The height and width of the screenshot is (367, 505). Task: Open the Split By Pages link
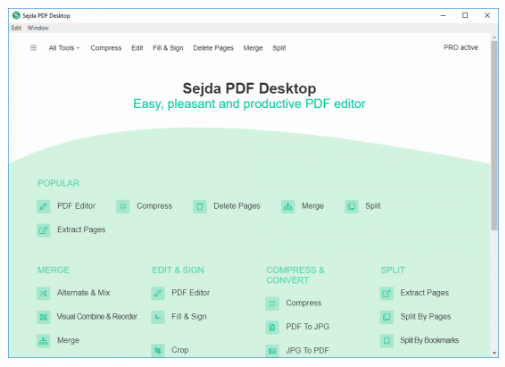[426, 316]
